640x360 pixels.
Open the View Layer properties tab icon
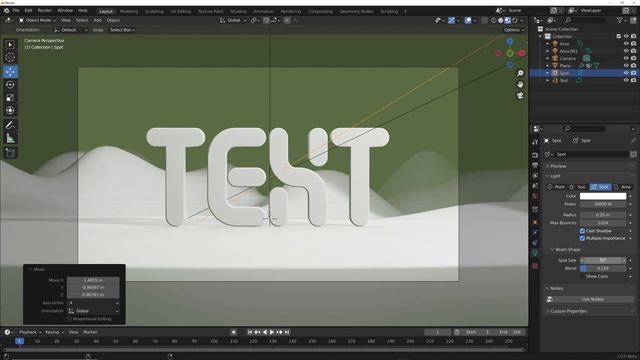[x=535, y=176]
